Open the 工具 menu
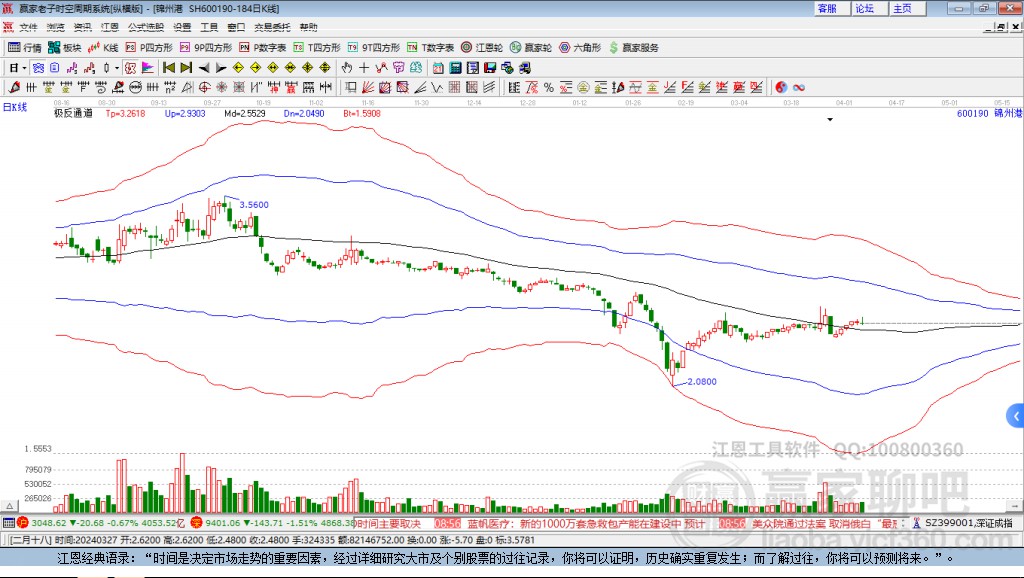Image resolution: width=1024 pixels, height=578 pixels. click(x=209, y=27)
